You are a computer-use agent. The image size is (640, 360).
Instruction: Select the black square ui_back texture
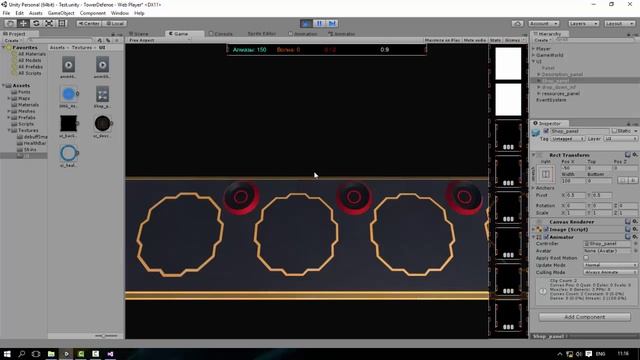tap(69, 124)
